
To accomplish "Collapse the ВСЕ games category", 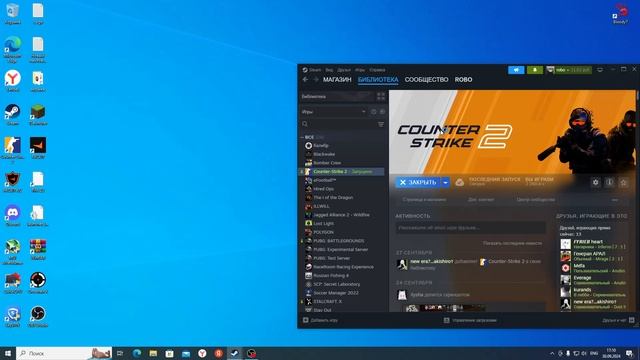I will tap(302, 137).
